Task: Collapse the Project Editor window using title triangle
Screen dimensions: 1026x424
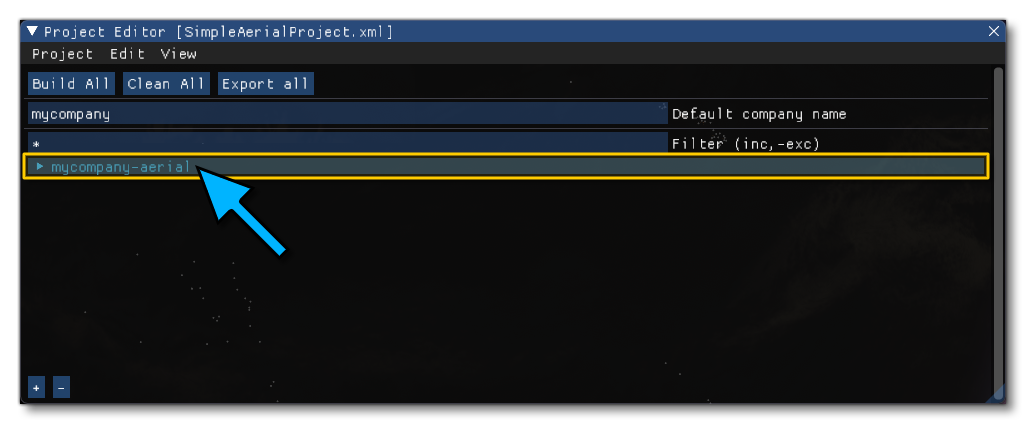Action: point(33,31)
